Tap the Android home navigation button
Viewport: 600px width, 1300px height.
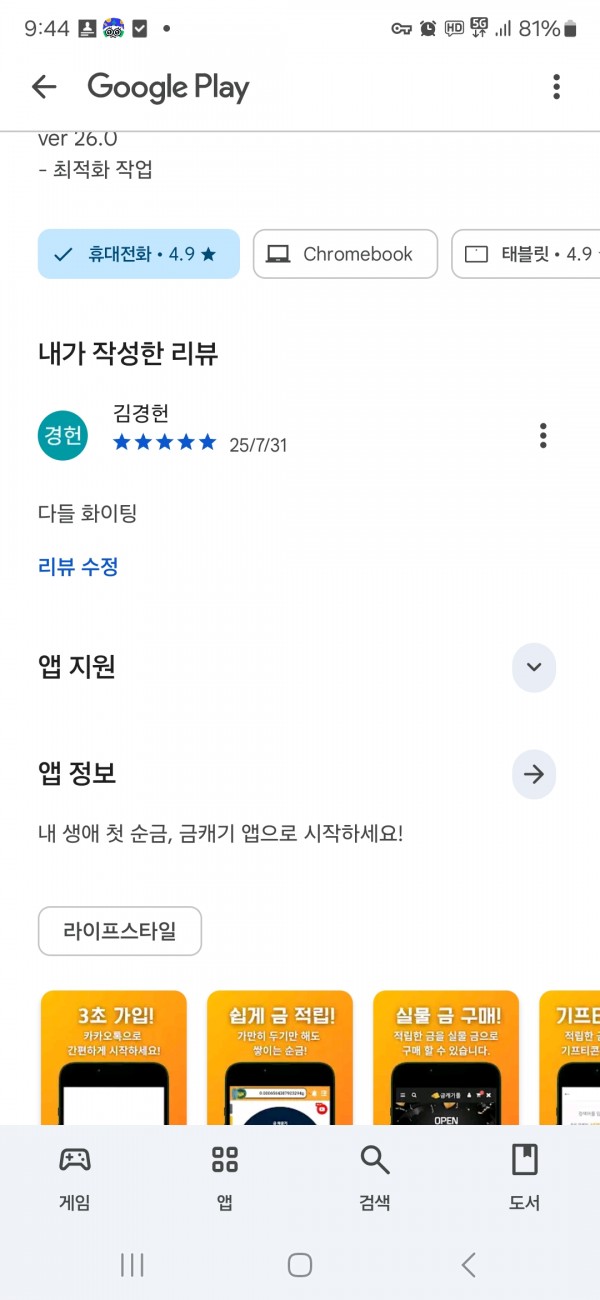(300, 1265)
